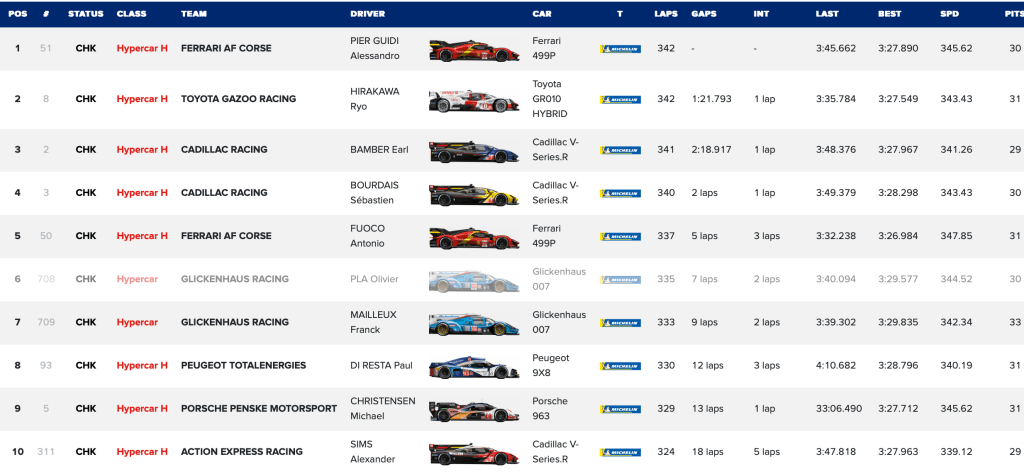Click the car number 708
The width and height of the screenshot is (1024, 474).
coord(46,279)
